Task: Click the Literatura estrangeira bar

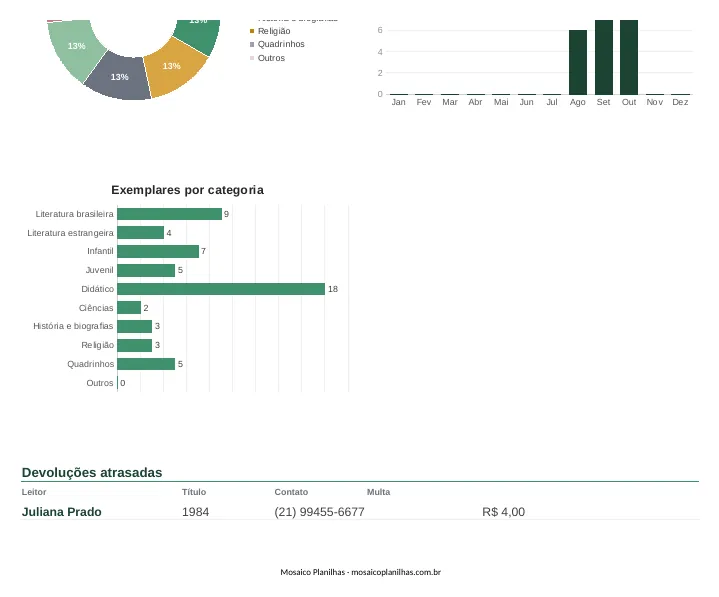Action: (140, 233)
